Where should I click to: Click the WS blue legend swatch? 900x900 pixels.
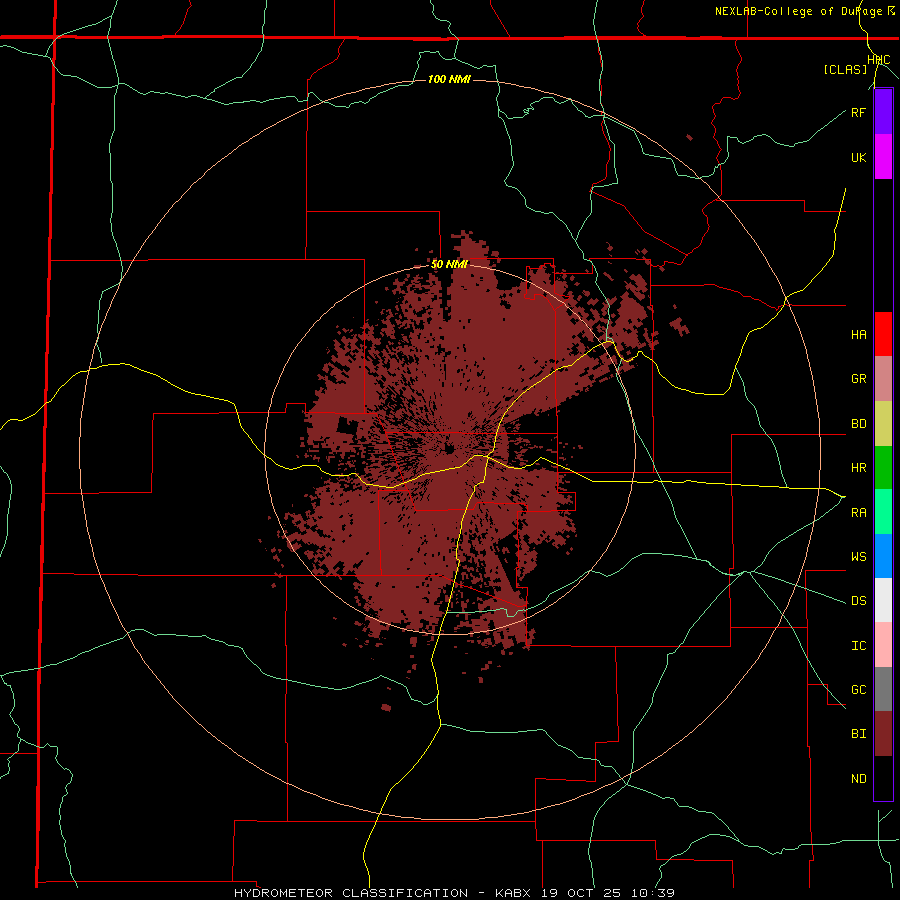[883, 556]
